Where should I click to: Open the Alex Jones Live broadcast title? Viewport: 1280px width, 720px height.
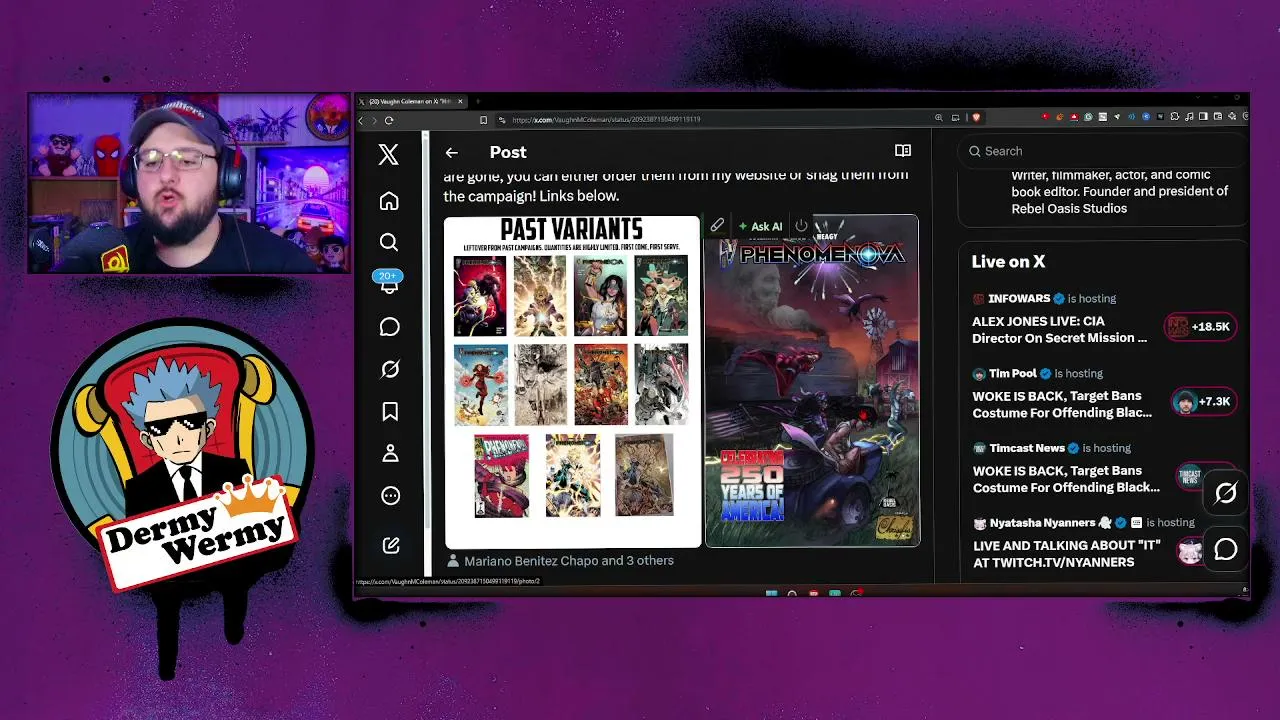[x=1060, y=329]
